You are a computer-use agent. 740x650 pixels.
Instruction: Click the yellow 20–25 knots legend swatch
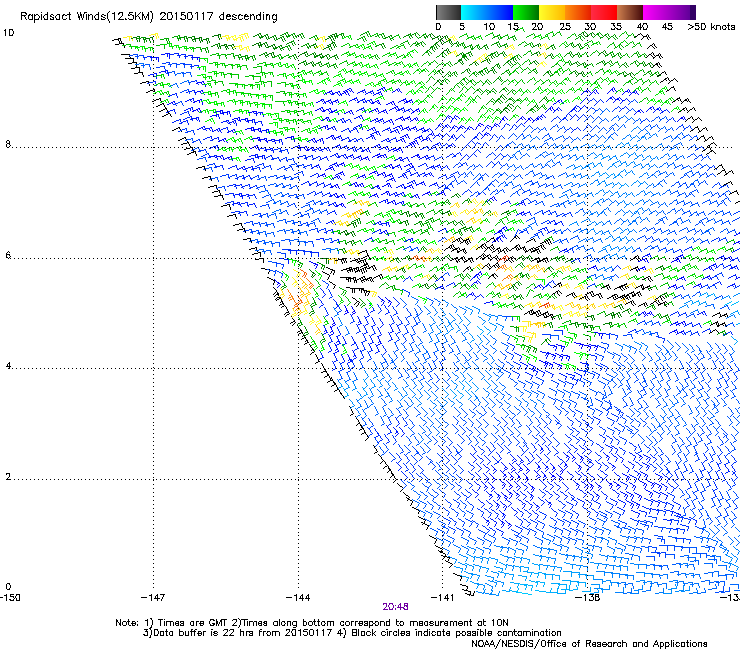[x=552, y=12]
